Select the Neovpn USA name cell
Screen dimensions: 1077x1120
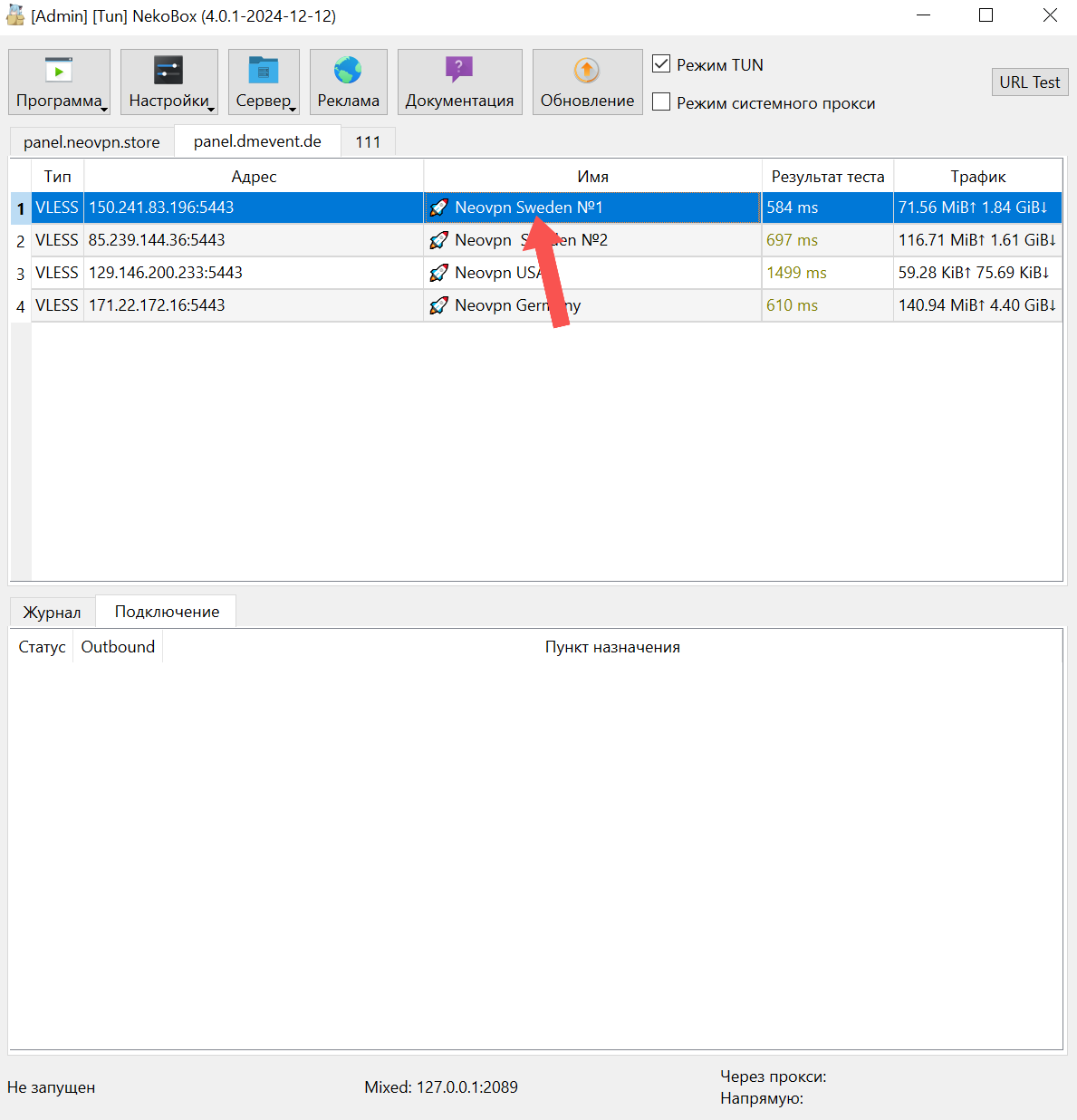coord(592,273)
